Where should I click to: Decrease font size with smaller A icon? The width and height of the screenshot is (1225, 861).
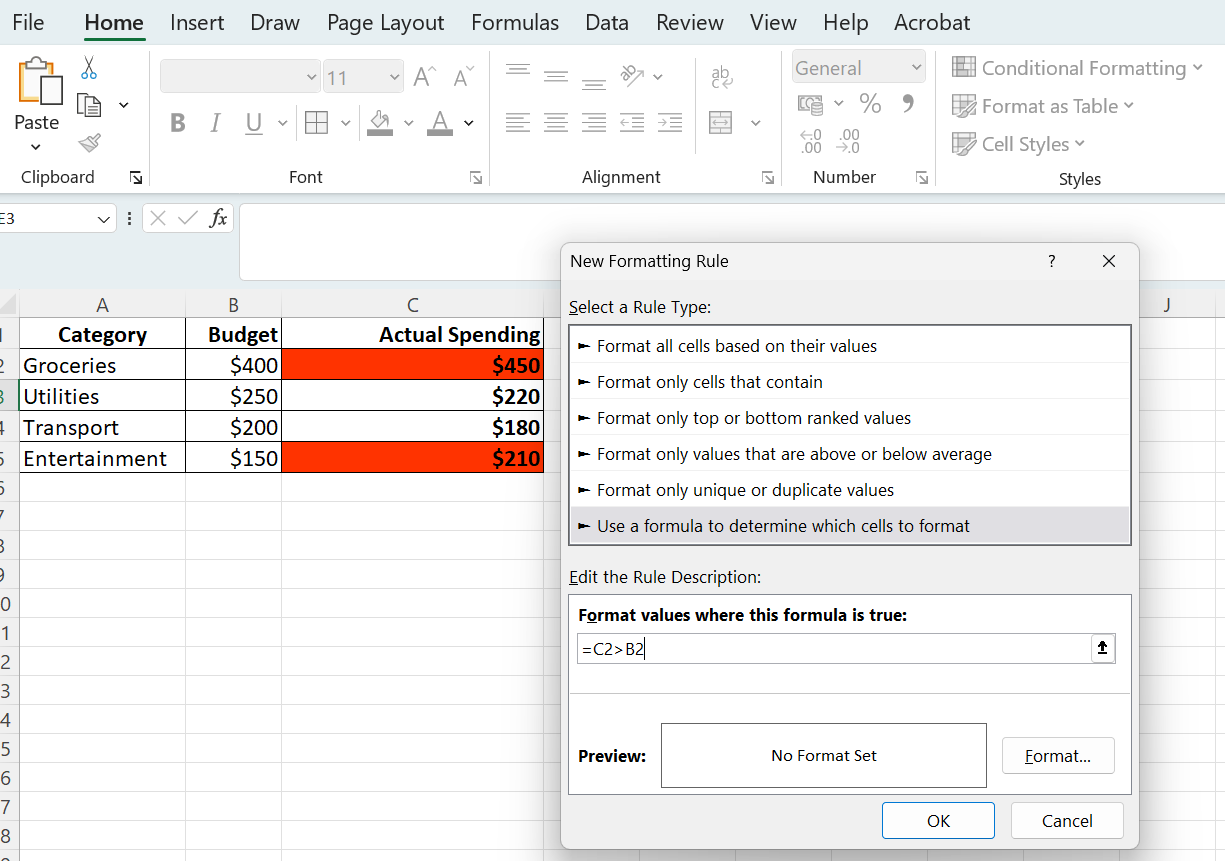[463, 77]
